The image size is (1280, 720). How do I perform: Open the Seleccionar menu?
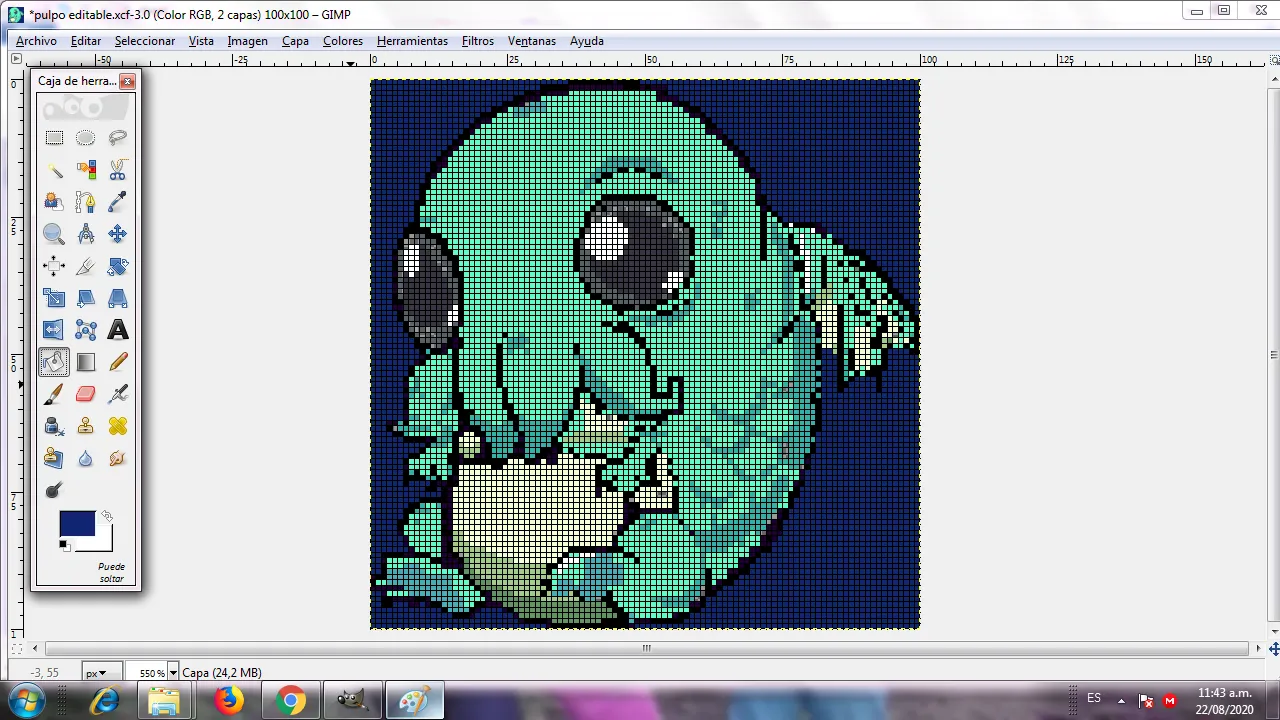pyautogui.click(x=145, y=41)
